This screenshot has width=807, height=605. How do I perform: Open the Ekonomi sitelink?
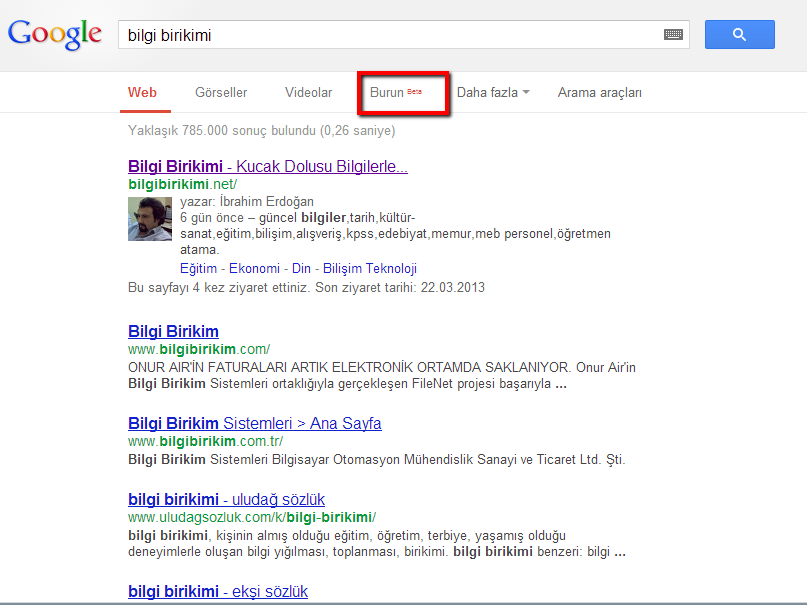(254, 269)
